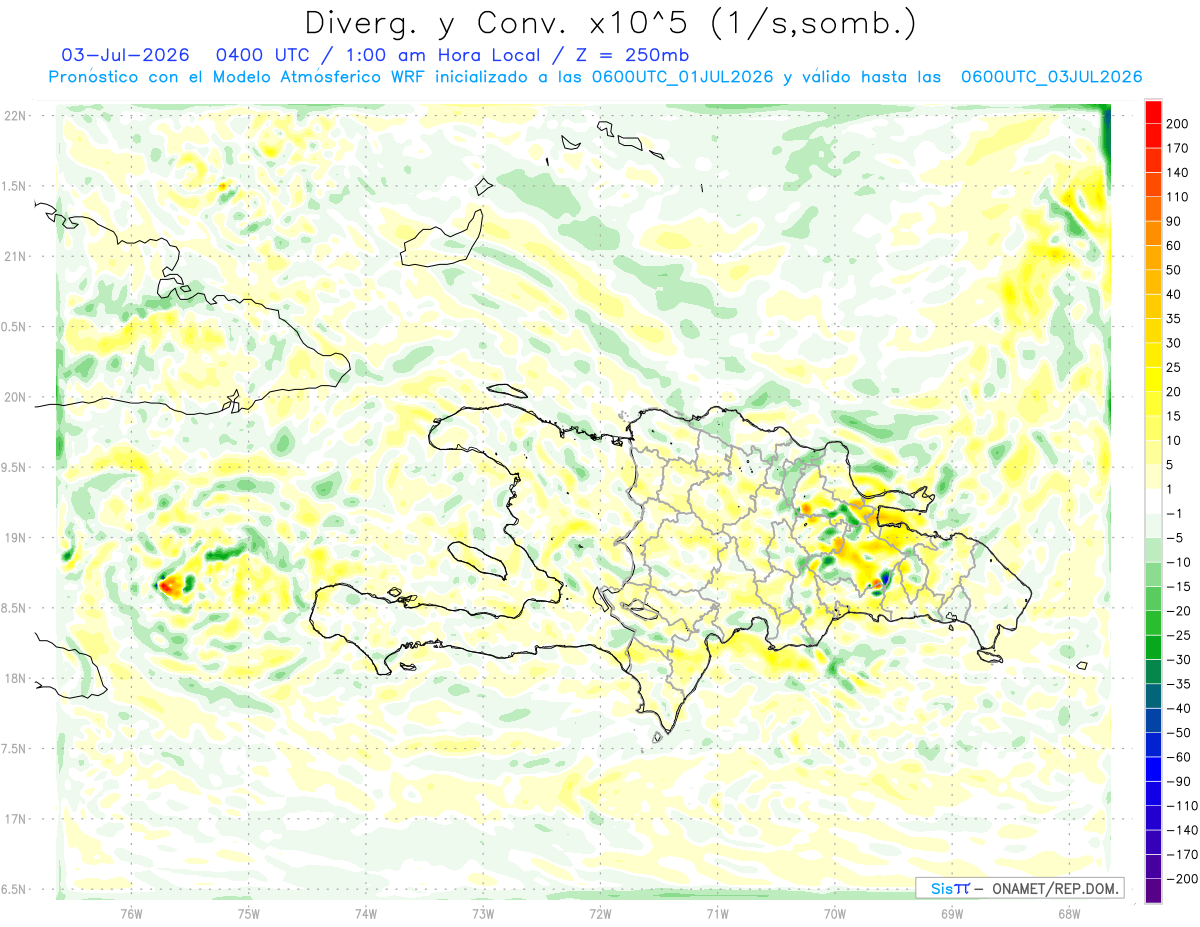
Task: Click the "20N" latitude label
Action: tap(14, 397)
